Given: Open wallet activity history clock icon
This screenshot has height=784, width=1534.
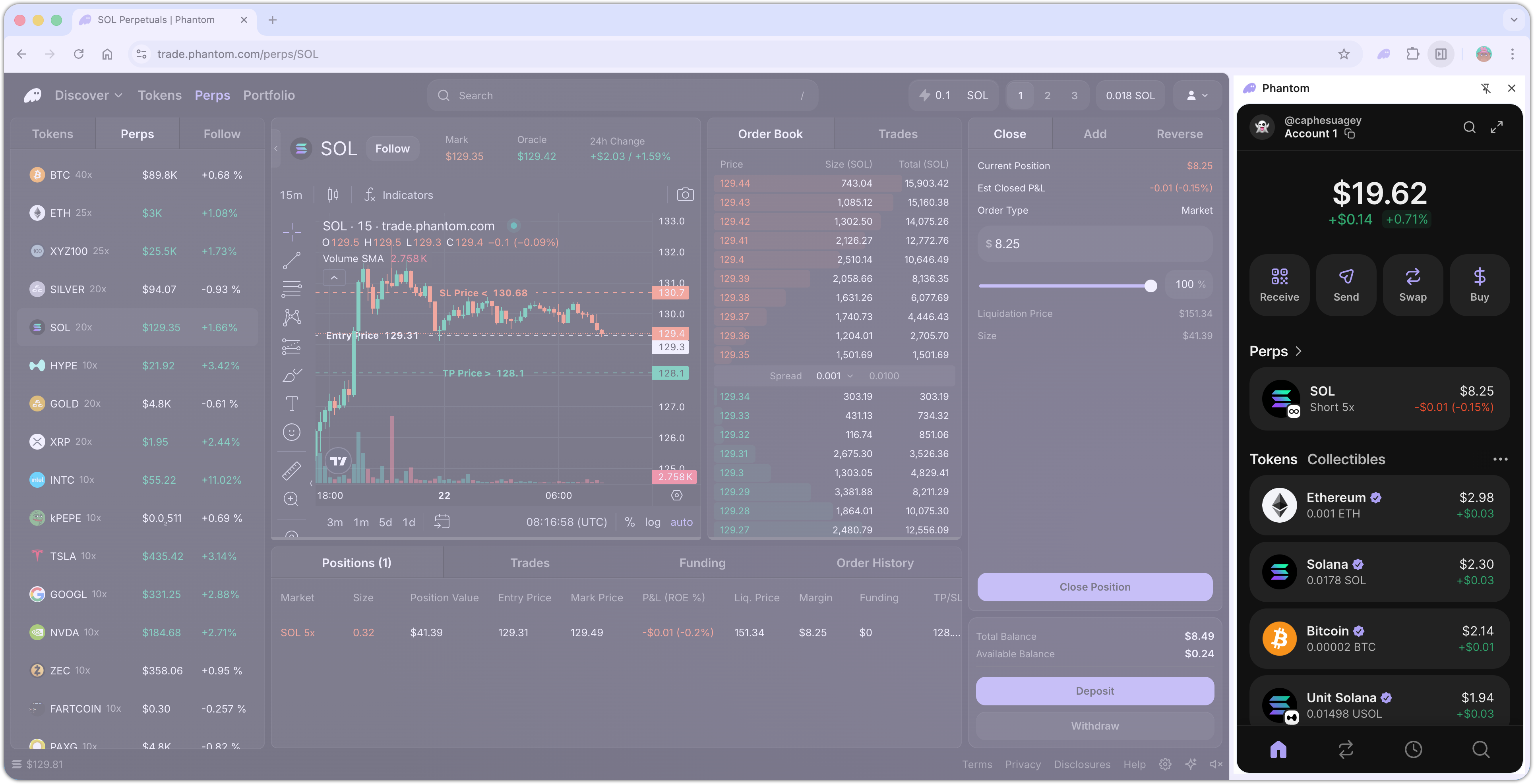Looking at the screenshot, I should coord(1413,749).
